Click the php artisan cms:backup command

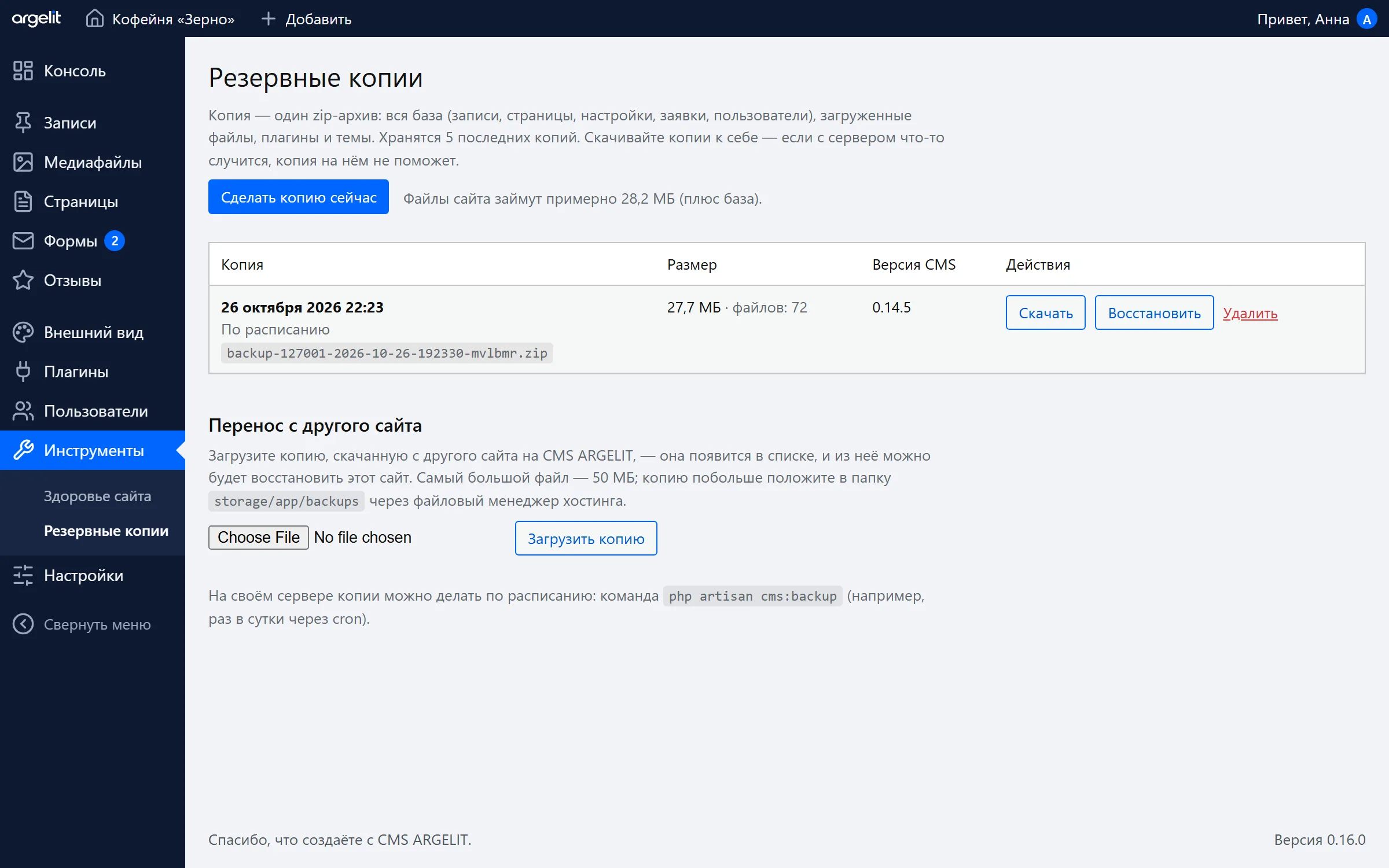(x=752, y=596)
